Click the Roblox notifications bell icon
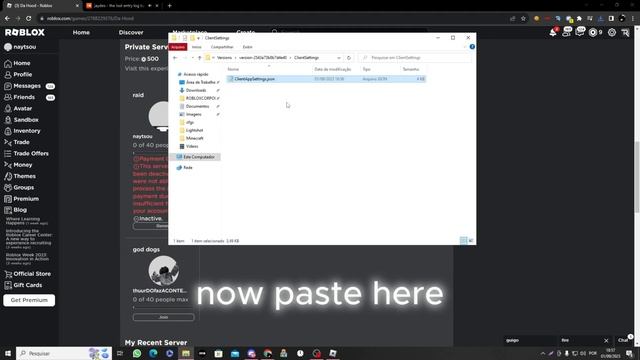This screenshot has width=640, height=360. click(553, 32)
